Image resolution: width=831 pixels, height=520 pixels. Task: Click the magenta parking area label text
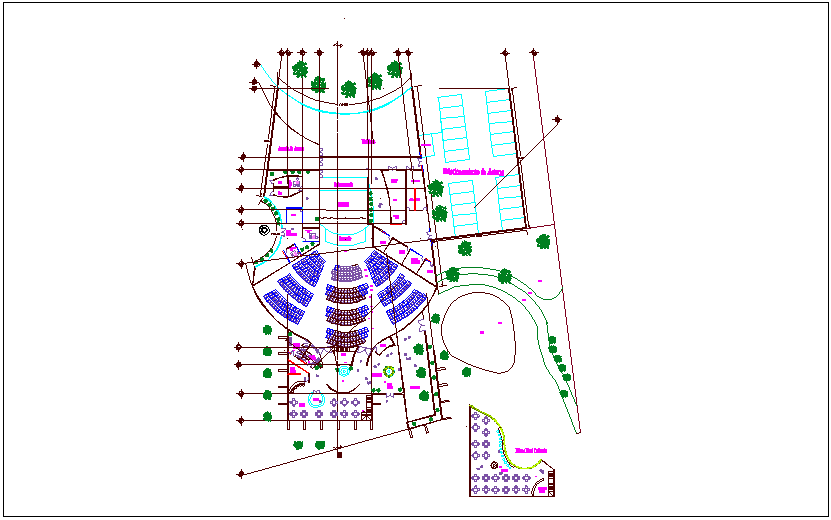(x=472, y=172)
